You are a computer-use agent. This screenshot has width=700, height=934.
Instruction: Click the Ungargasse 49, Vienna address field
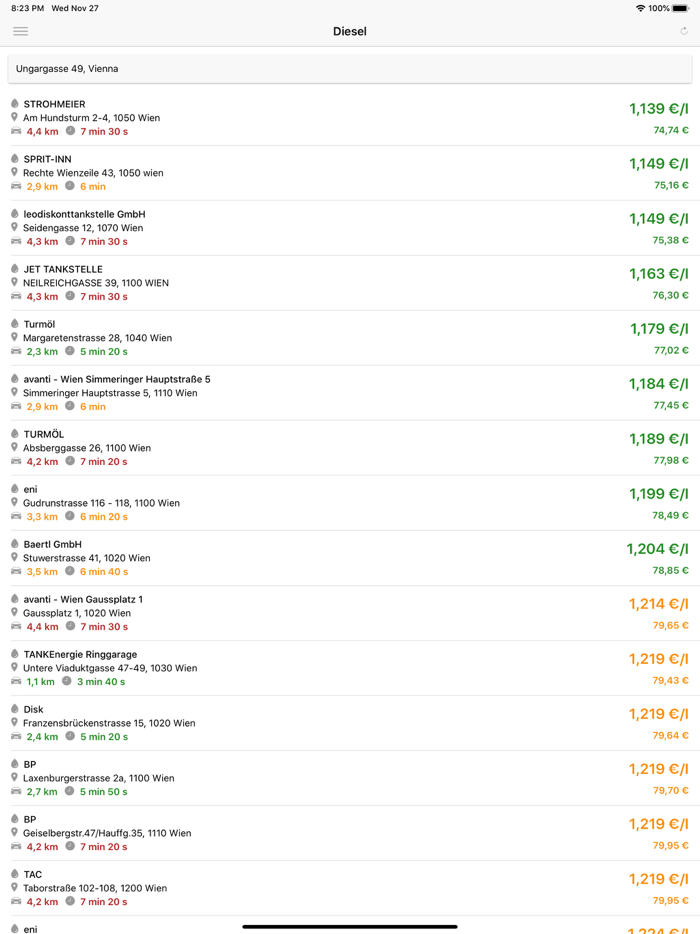350,69
